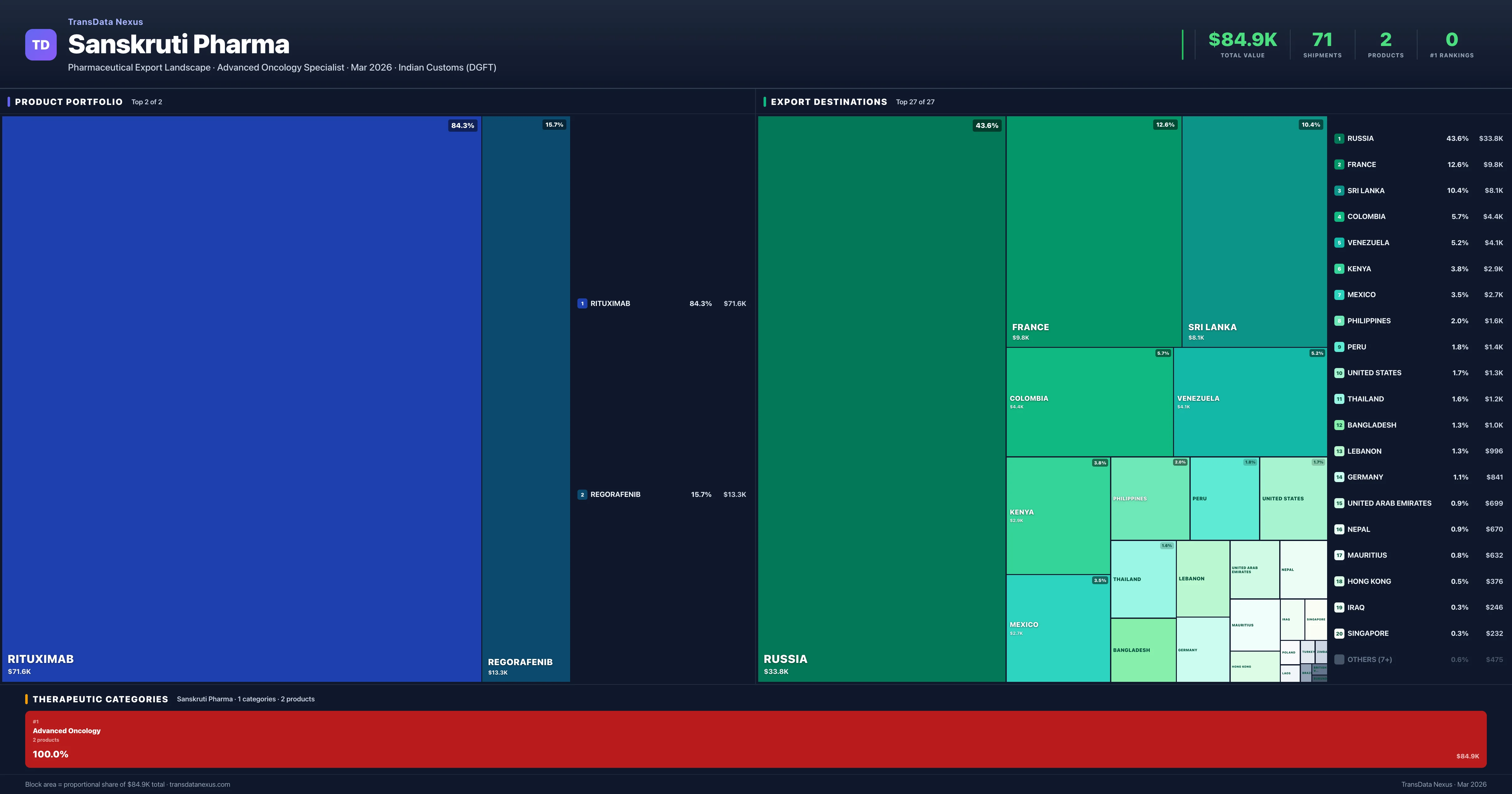Click the TD purple logo icon
Viewport: 1512px width, 794px height.
coord(41,45)
